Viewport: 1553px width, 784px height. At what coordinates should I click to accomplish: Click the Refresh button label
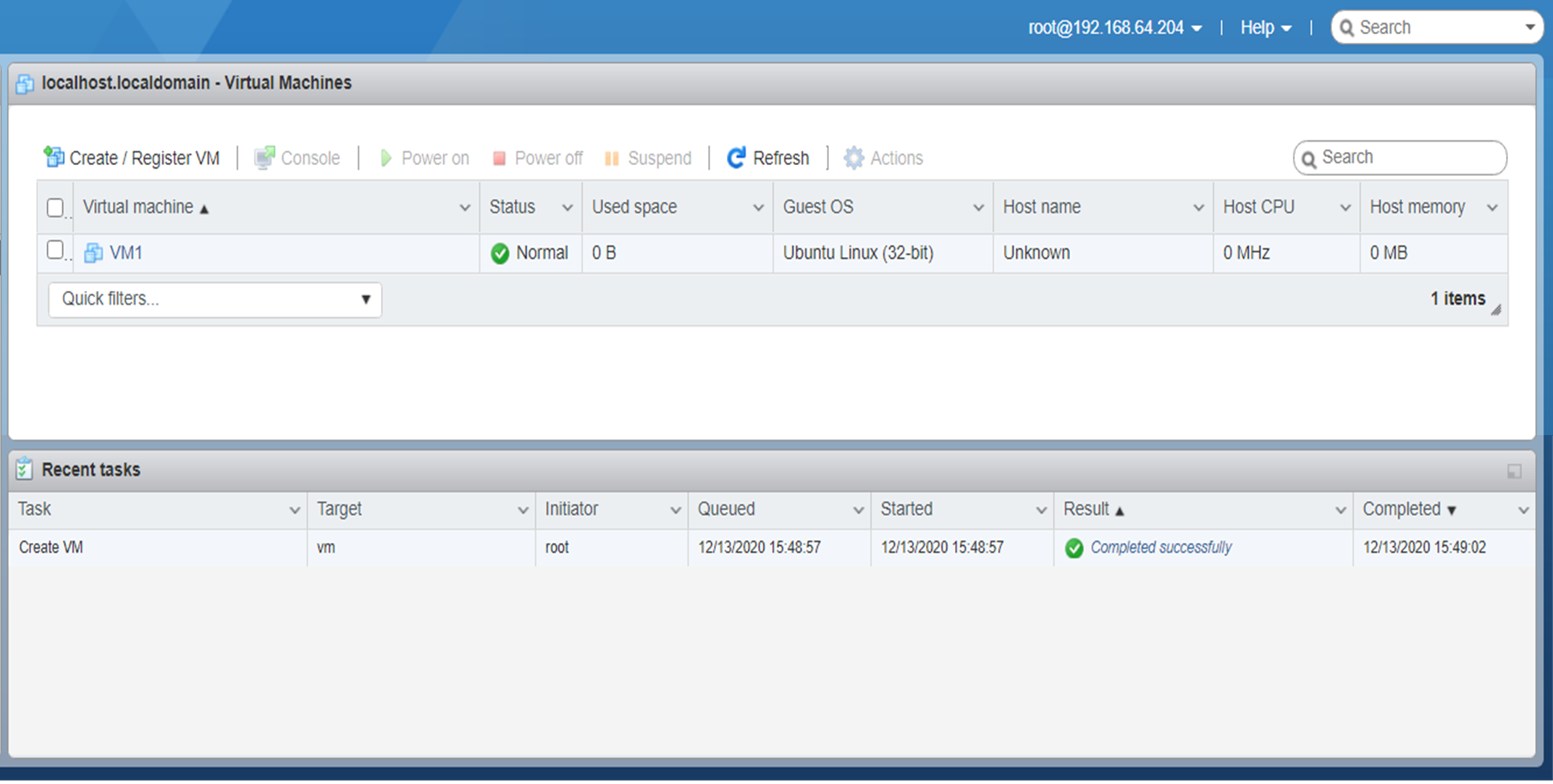click(780, 158)
